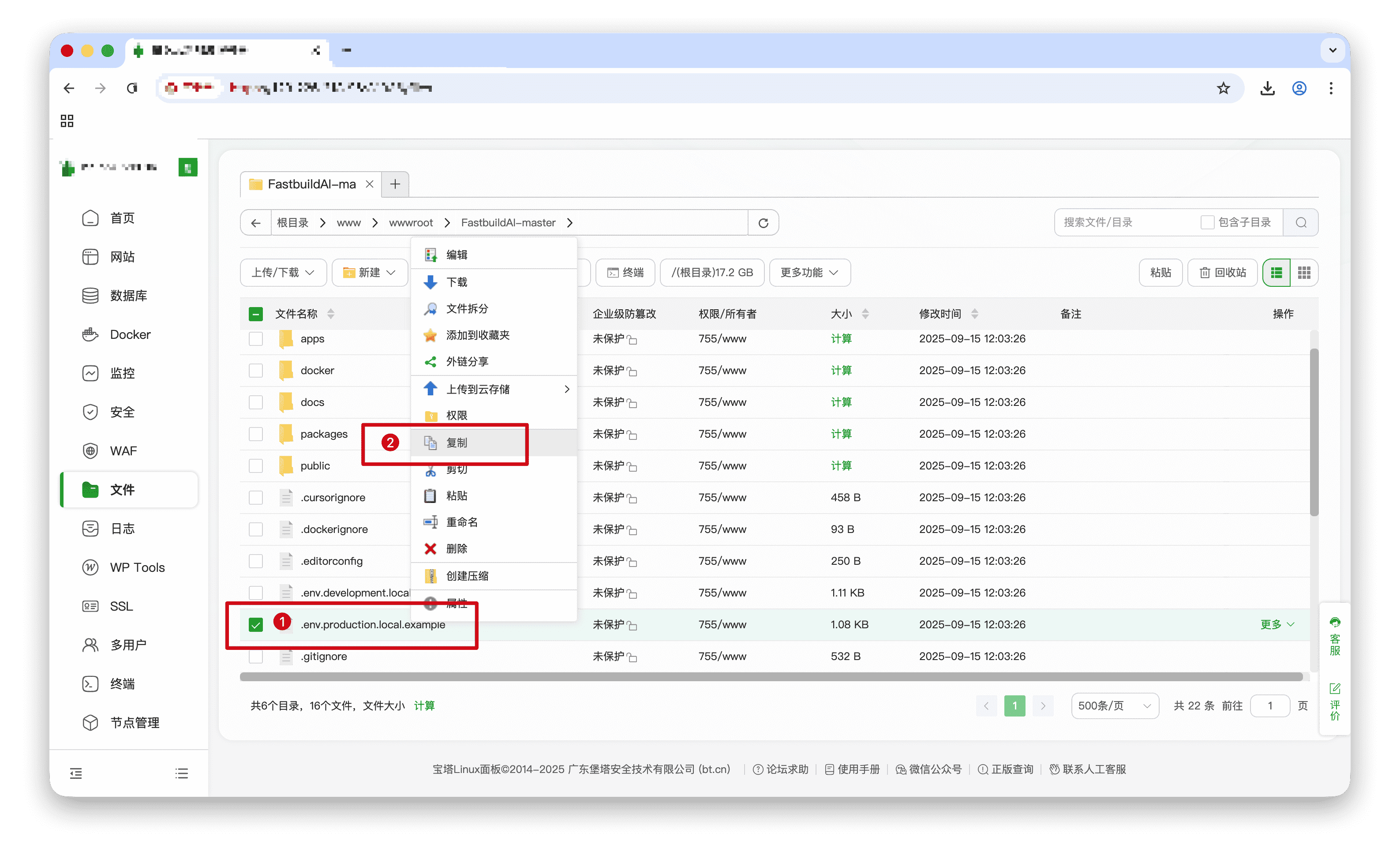Viewport: 1400px width, 863px height.
Task: Click the 终端 toolbar button
Action: [625, 273]
